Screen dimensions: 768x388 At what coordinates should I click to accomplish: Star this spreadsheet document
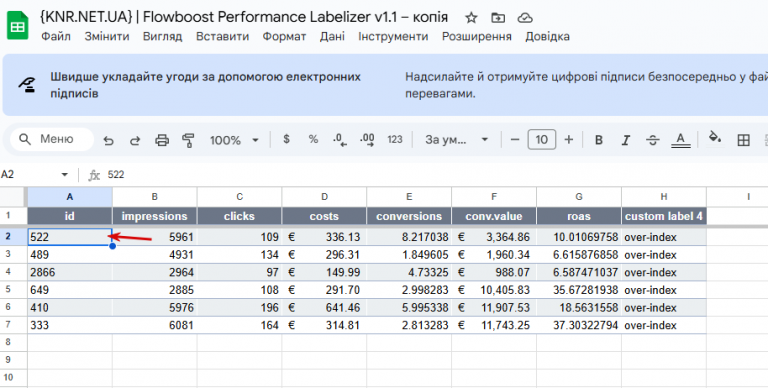point(471,18)
